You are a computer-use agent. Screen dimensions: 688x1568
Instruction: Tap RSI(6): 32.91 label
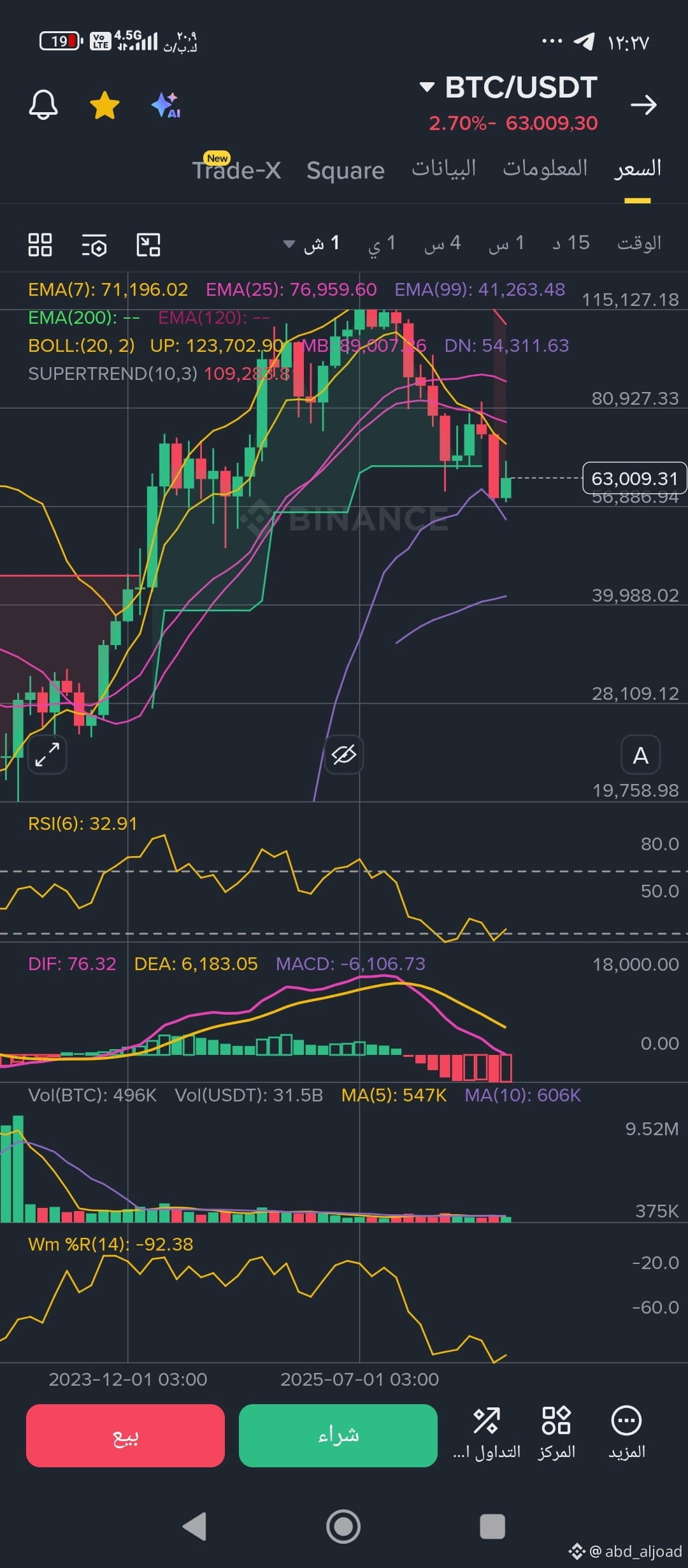coord(83,824)
